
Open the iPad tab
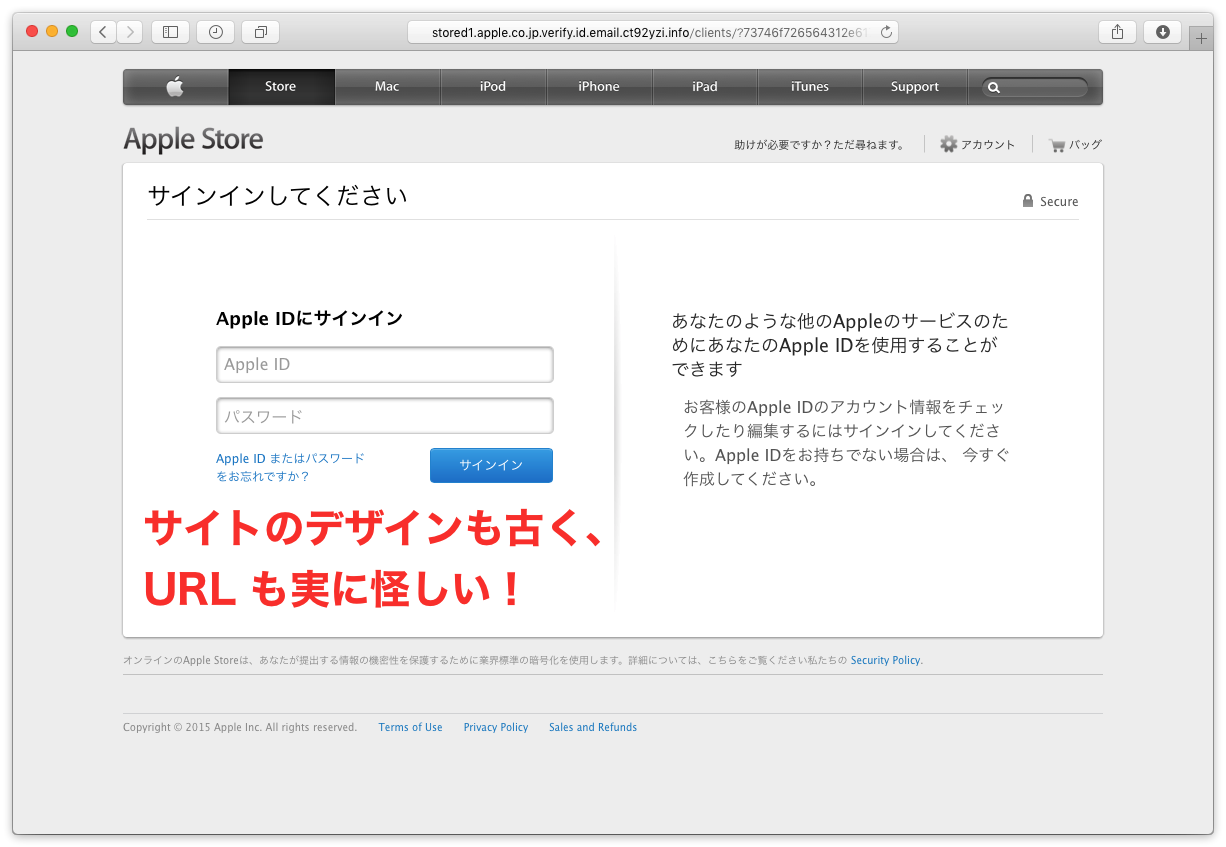pyautogui.click(x=705, y=87)
